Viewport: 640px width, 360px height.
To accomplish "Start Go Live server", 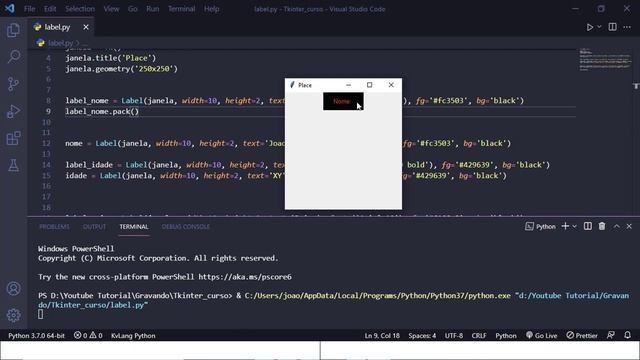I will click(541, 336).
